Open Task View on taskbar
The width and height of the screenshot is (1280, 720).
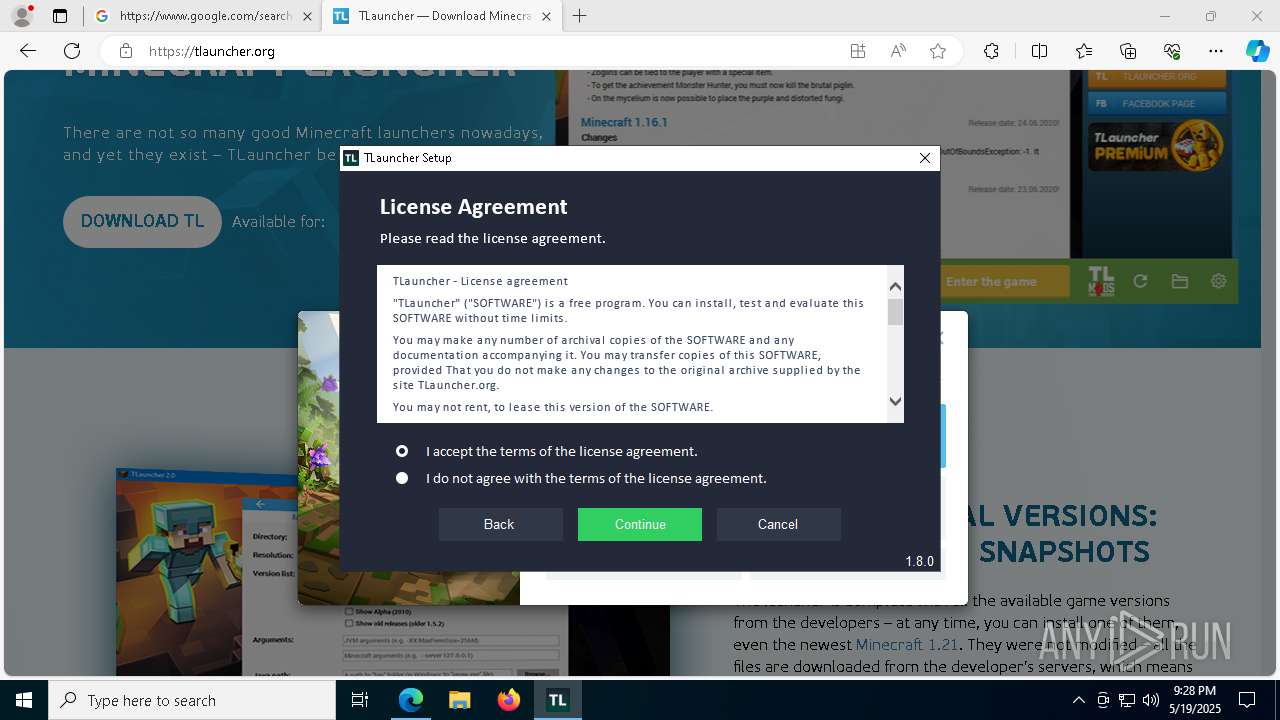point(360,700)
